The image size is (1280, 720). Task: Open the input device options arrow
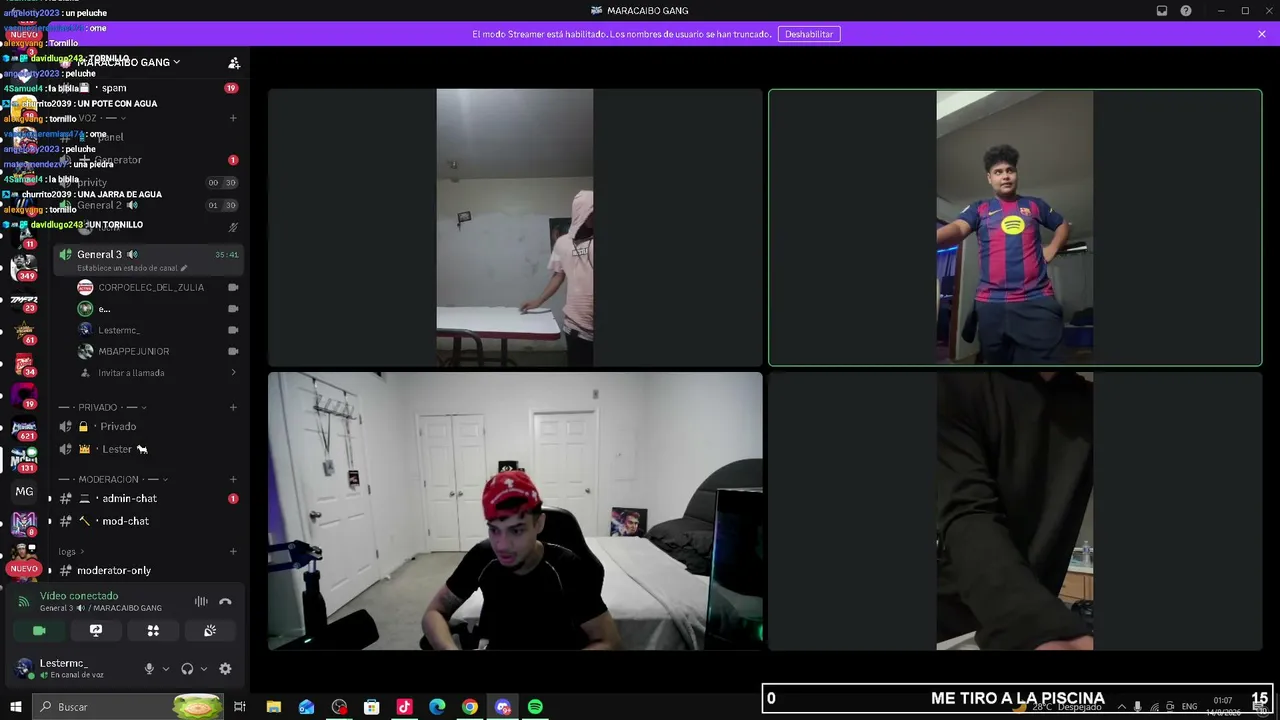point(166,669)
